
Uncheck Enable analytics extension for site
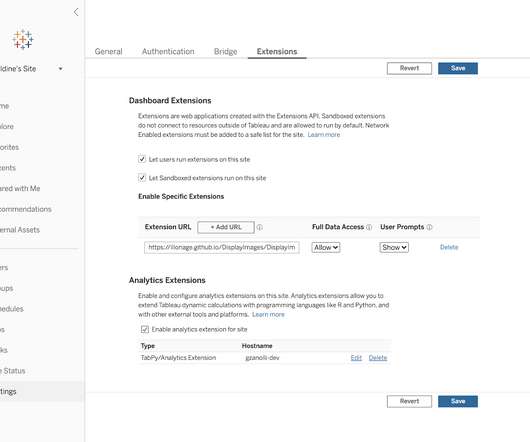(x=145, y=329)
